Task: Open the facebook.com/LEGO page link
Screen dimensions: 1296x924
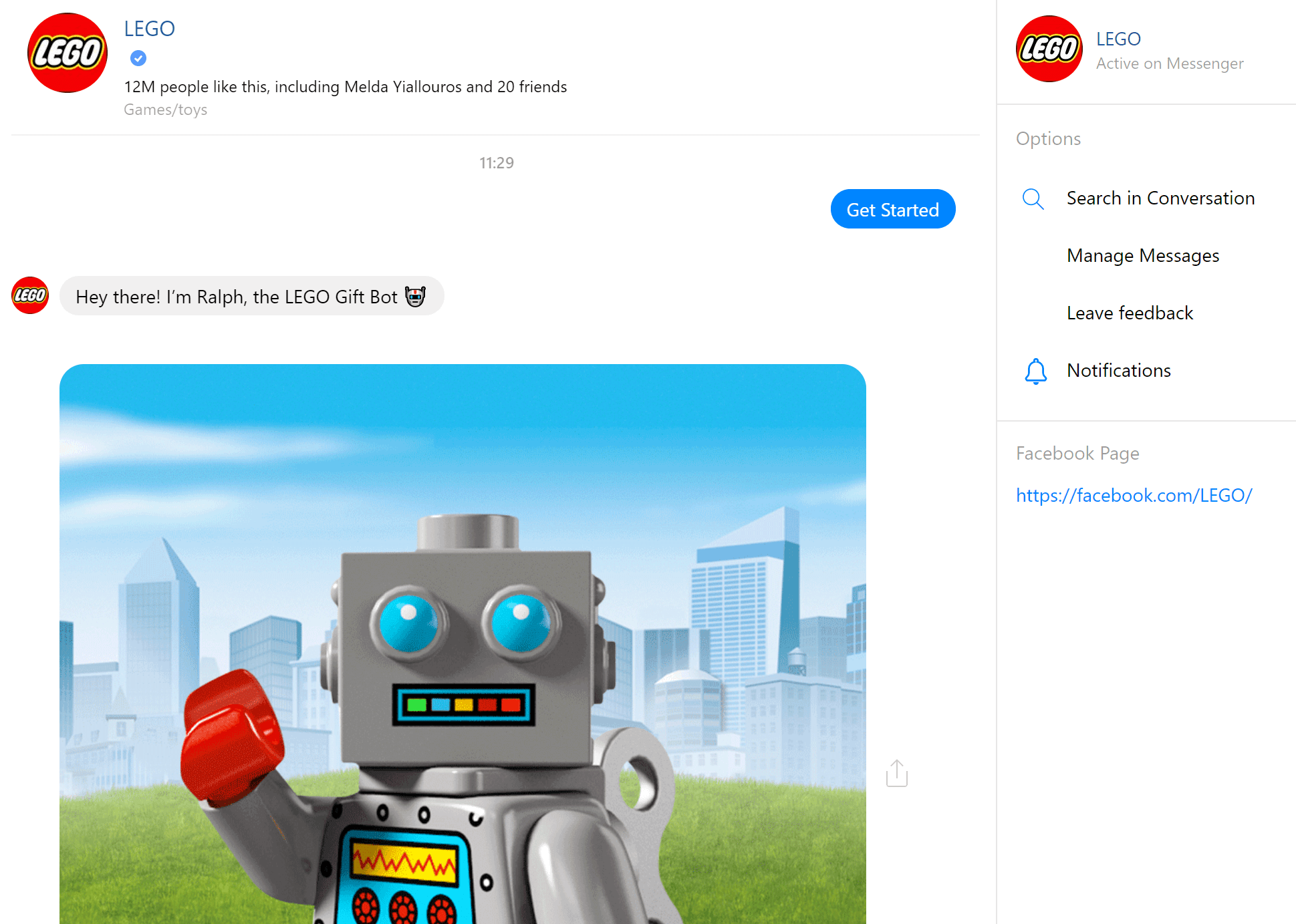Action: point(1134,495)
